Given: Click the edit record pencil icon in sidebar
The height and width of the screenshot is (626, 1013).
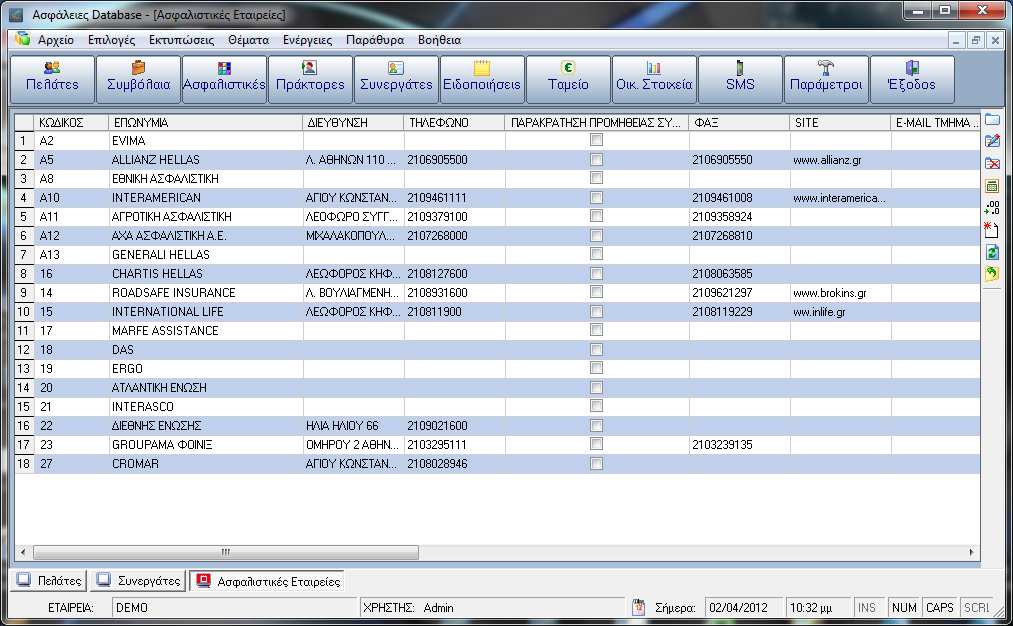Looking at the screenshot, I should (x=992, y=141).
